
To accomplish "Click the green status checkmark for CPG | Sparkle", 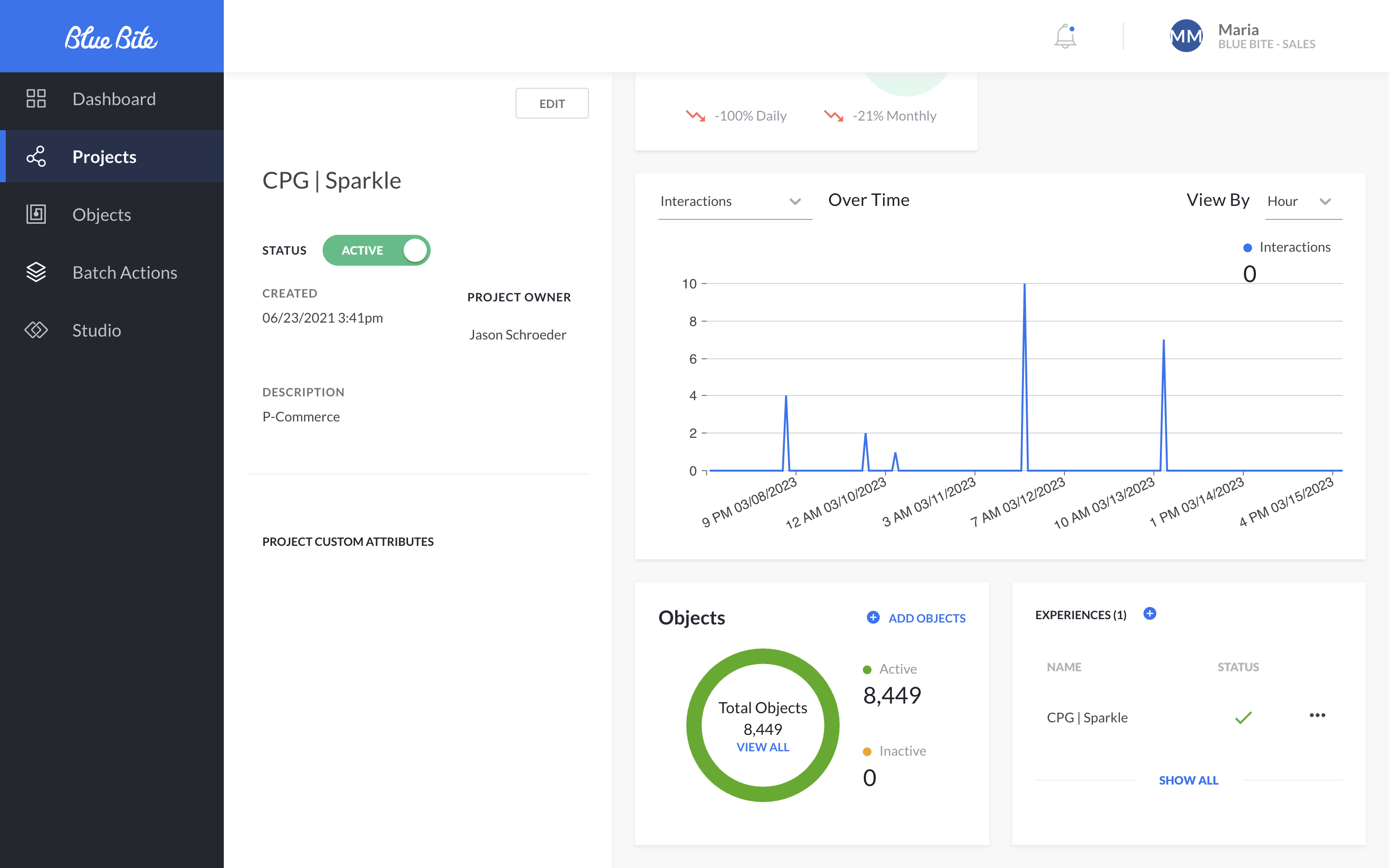I will [1243, 718].
